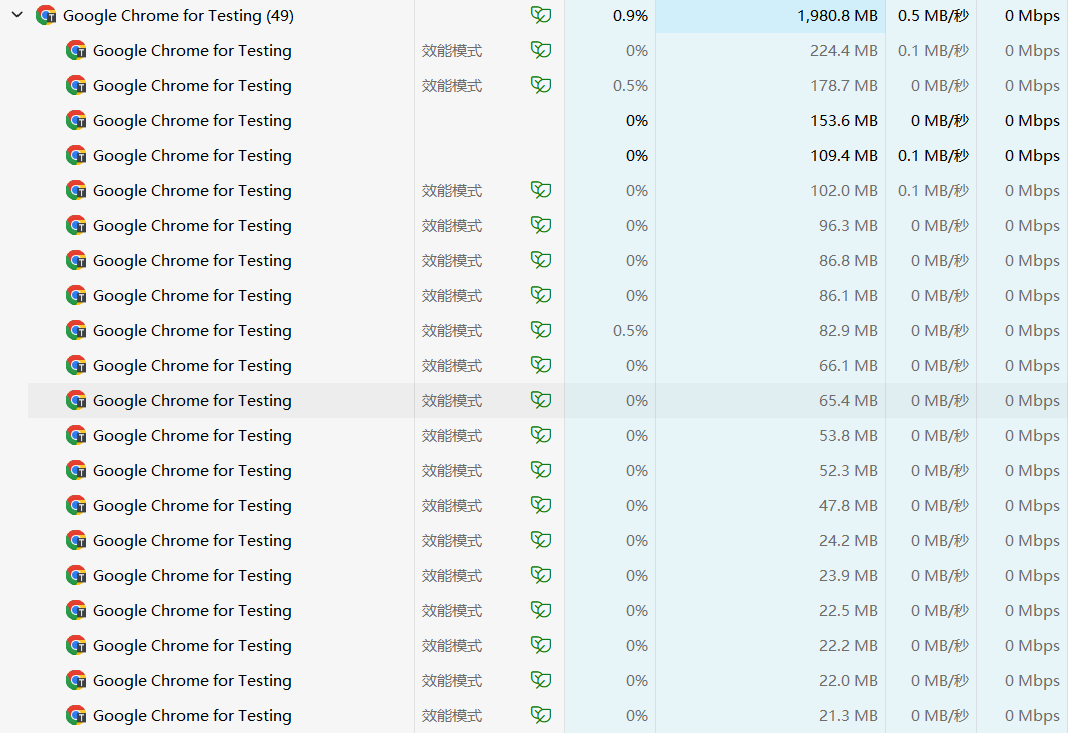Click the Chrome icon in the 153.6 MB row
The height and width of the screenshot is (733, 1091).
[x=76, y=120]
